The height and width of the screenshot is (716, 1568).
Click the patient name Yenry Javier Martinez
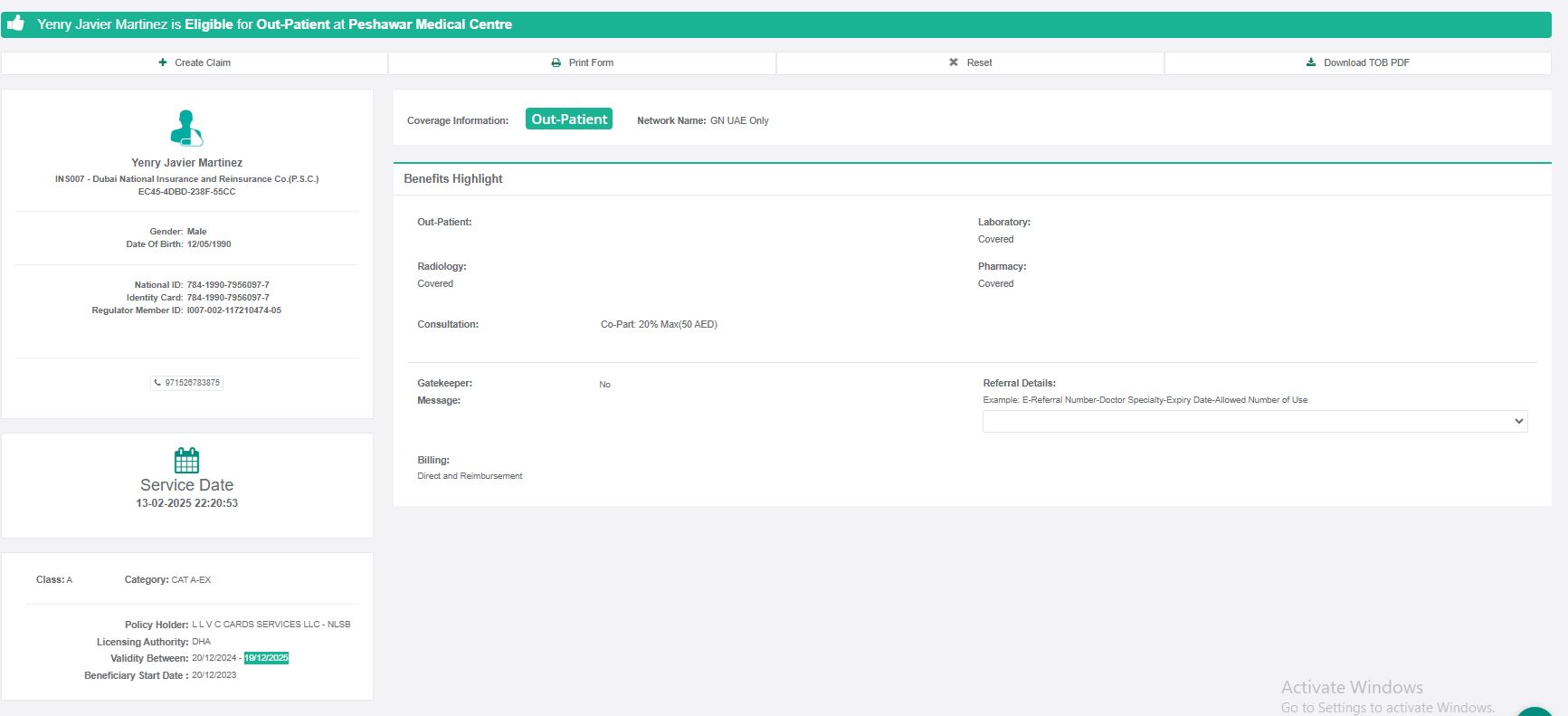186,163
